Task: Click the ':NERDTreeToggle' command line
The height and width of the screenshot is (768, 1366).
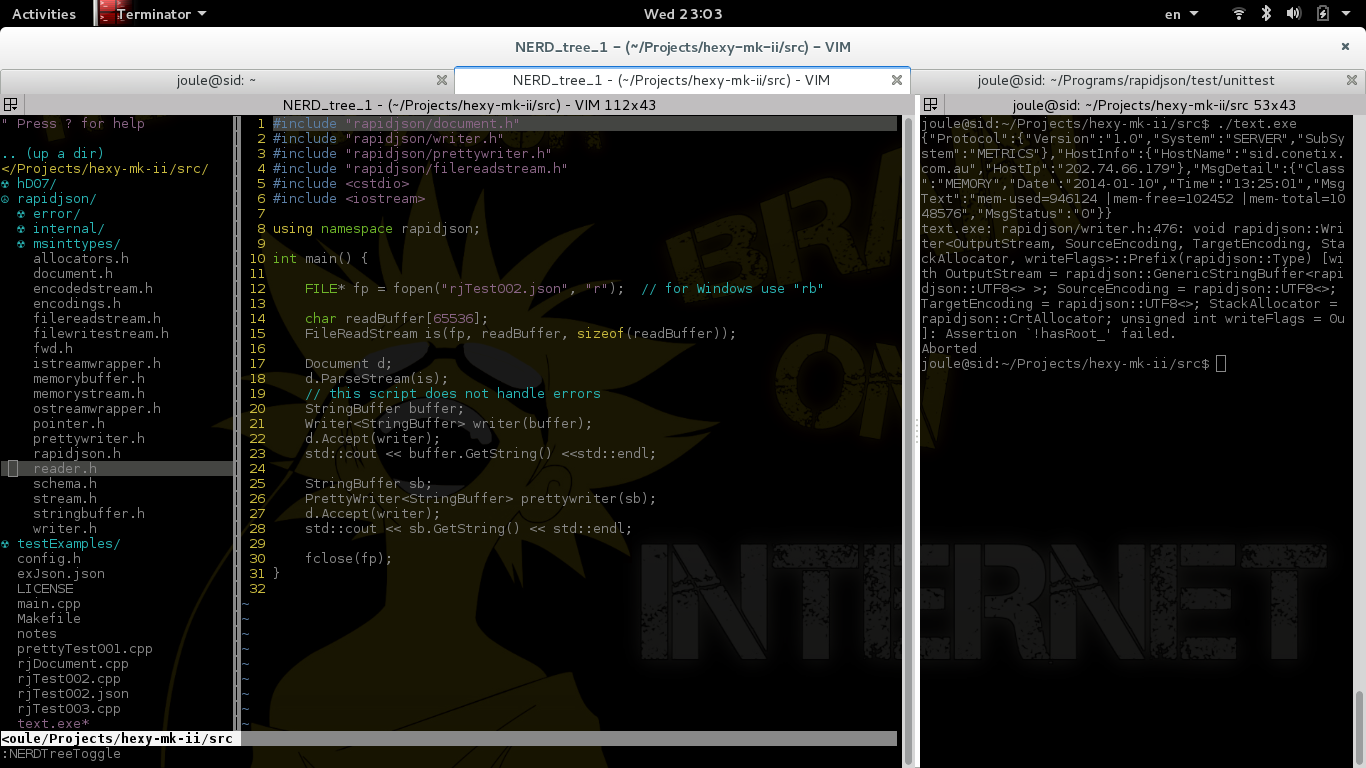Action: tap(61, 753)
